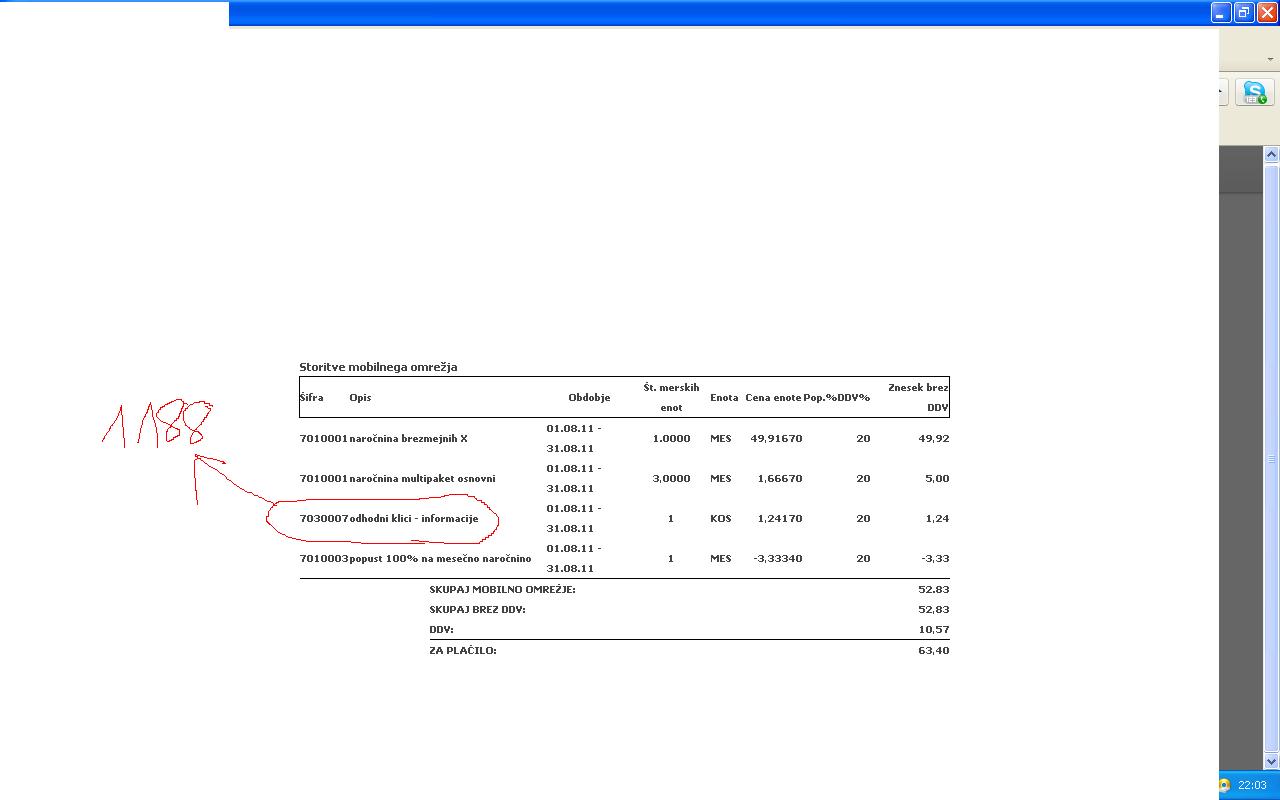The image size is (1280, 800).
Task: Click 'naročnina multipaket osnovni' description
Action: (x=422, y=478)
